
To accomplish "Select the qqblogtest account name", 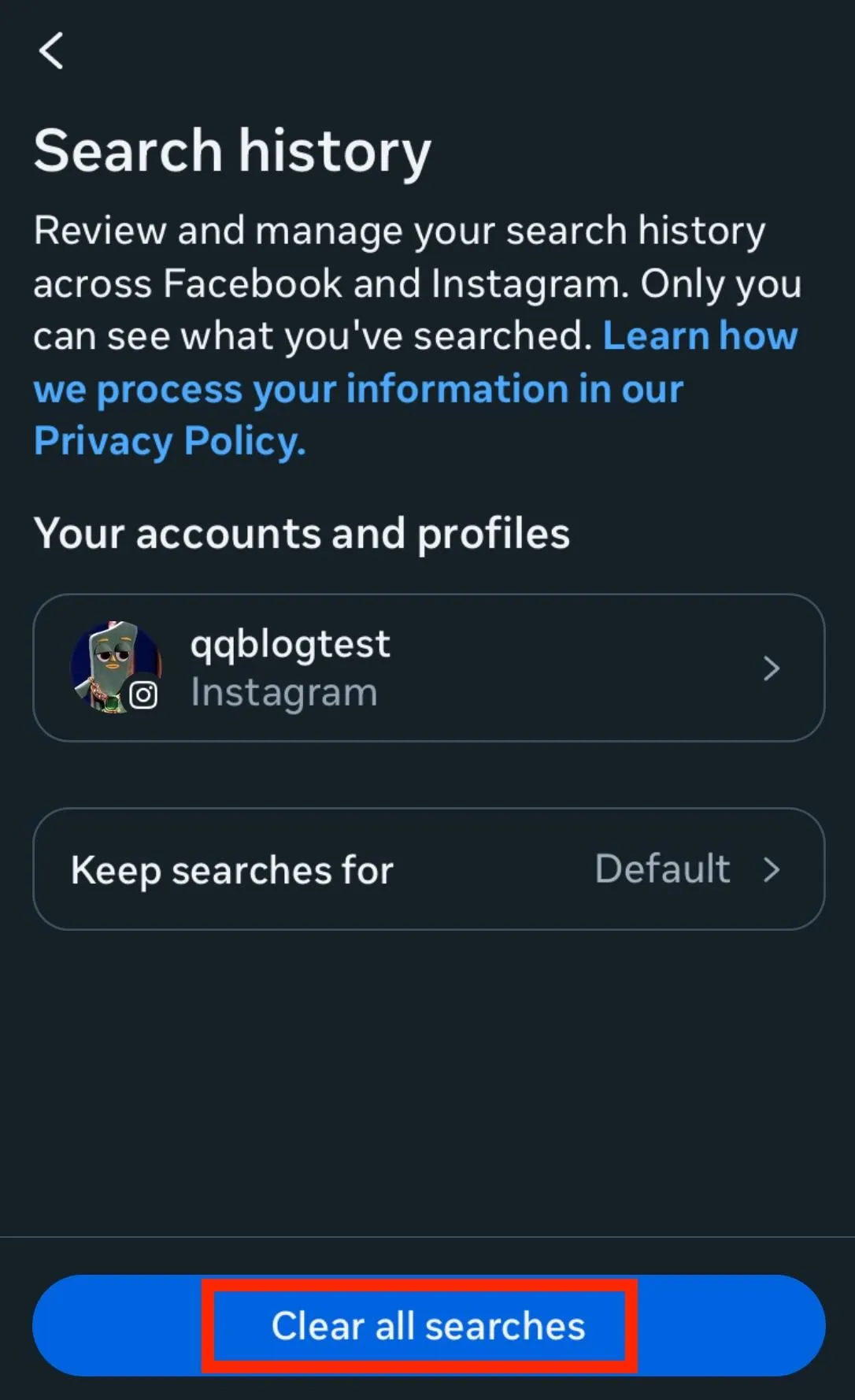I will [290, 644].
